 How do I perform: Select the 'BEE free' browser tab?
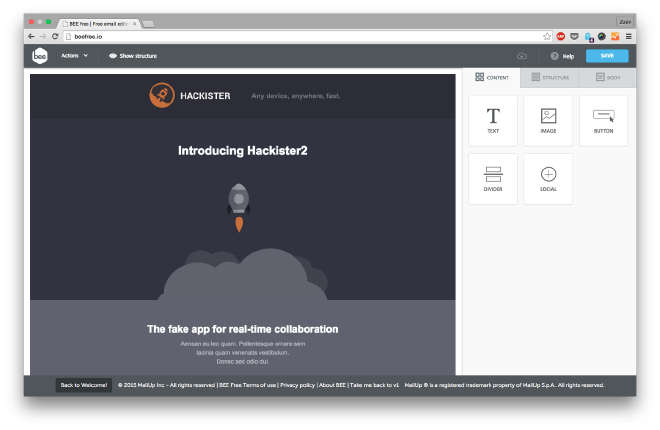[x=98, y=24]
